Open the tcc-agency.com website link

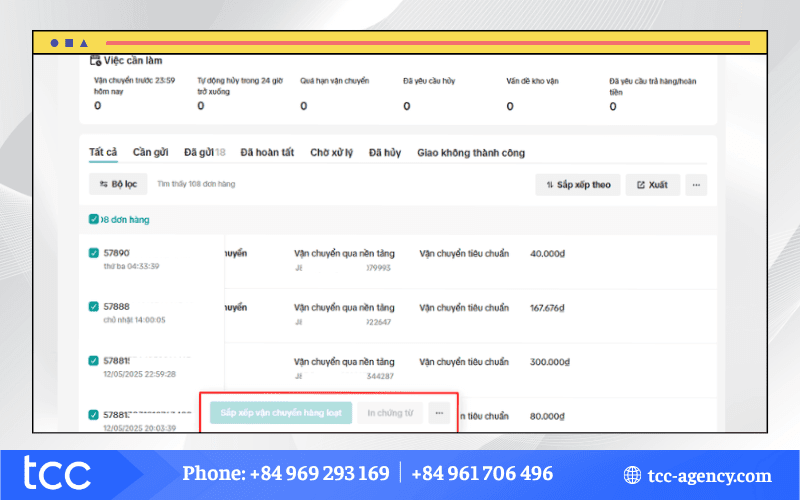710,476
